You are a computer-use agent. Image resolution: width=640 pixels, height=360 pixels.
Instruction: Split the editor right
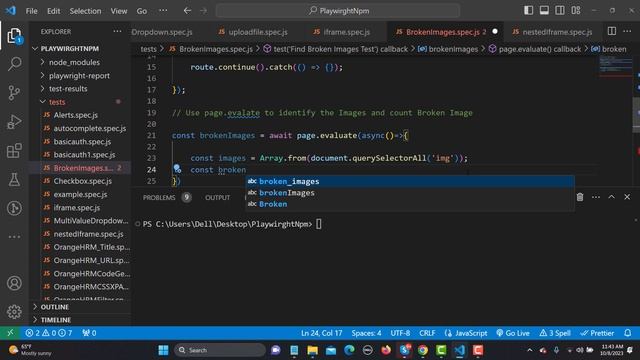pyautogui.click(x=611, y=31)
